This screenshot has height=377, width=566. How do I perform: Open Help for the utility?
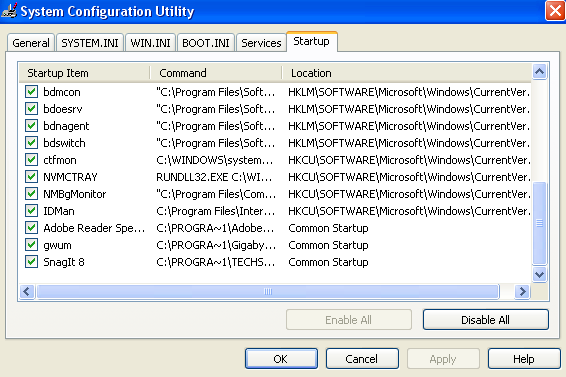[x=524, y=359]
